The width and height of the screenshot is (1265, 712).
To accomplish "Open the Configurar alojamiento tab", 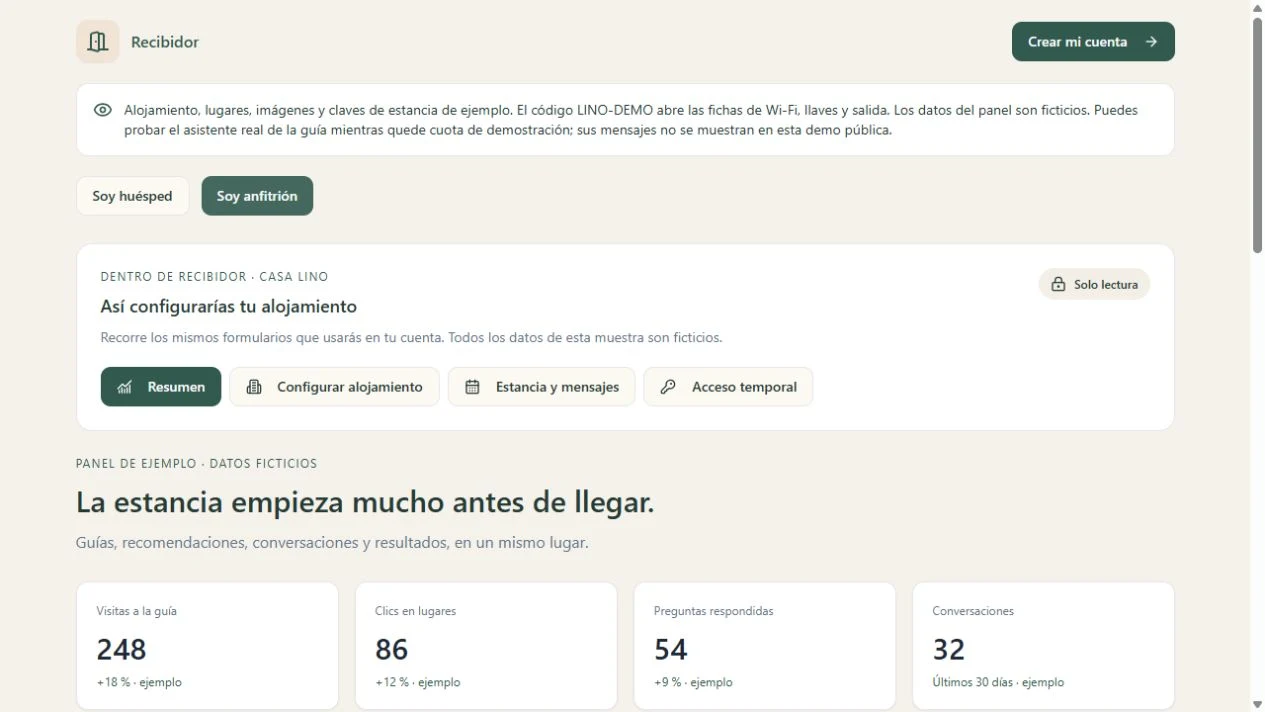I will [x=334, y=387].
